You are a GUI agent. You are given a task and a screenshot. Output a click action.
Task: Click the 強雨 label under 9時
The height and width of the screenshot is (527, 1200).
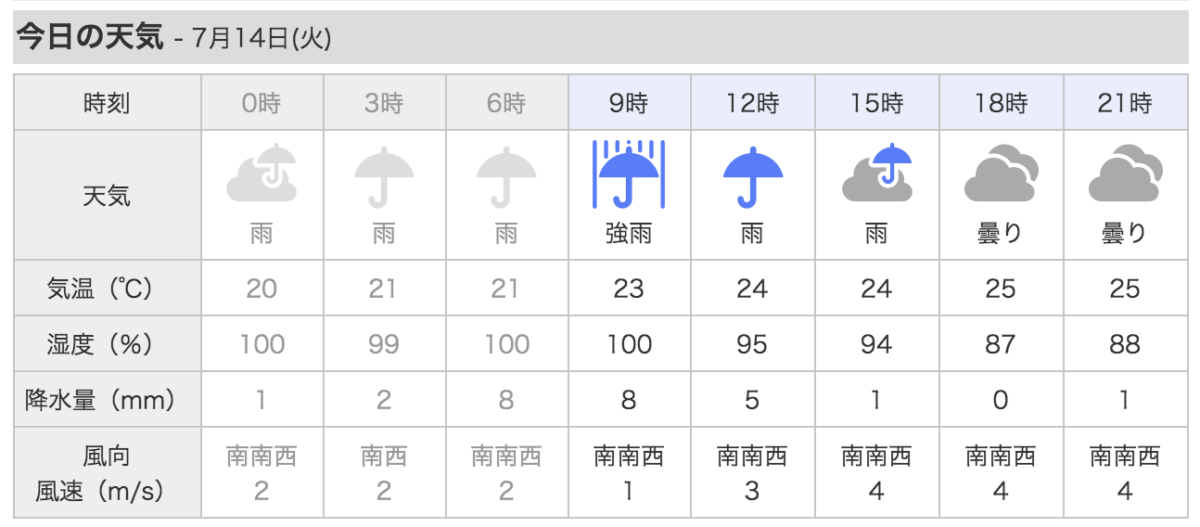tap(629, 234)
